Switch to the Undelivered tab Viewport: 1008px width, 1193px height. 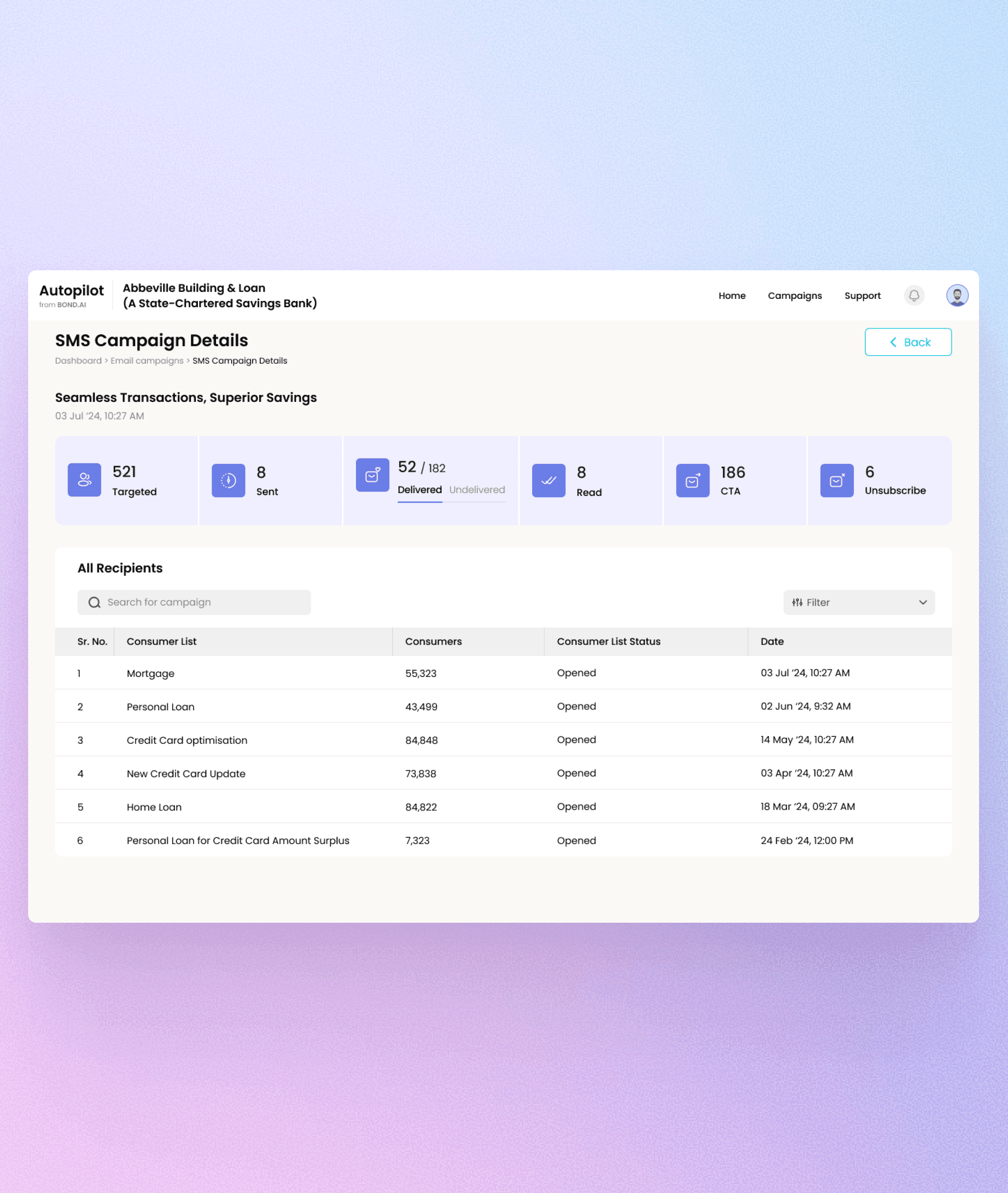point(477,490)
